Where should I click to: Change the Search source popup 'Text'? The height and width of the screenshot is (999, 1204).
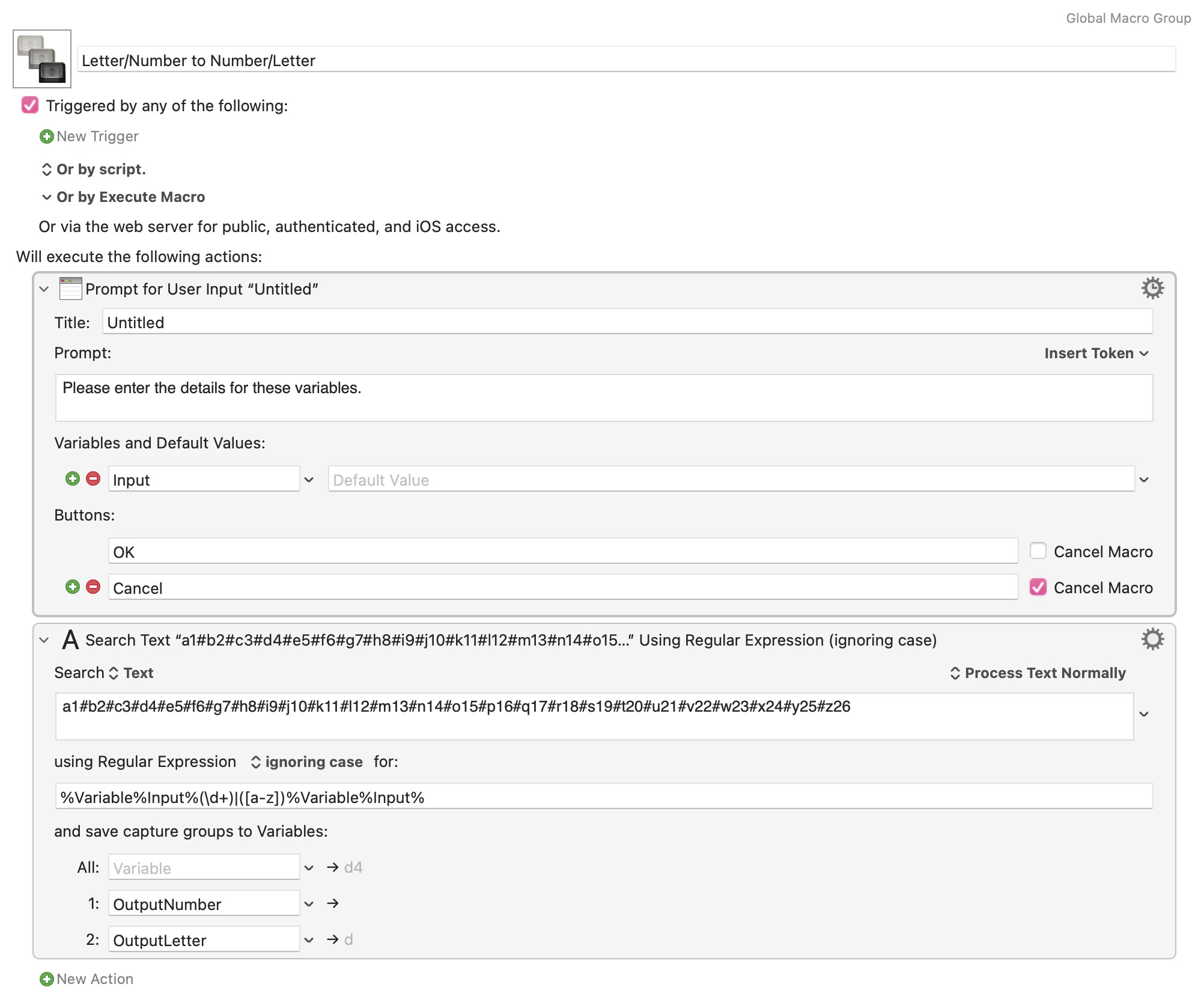(x=131, y=673)
